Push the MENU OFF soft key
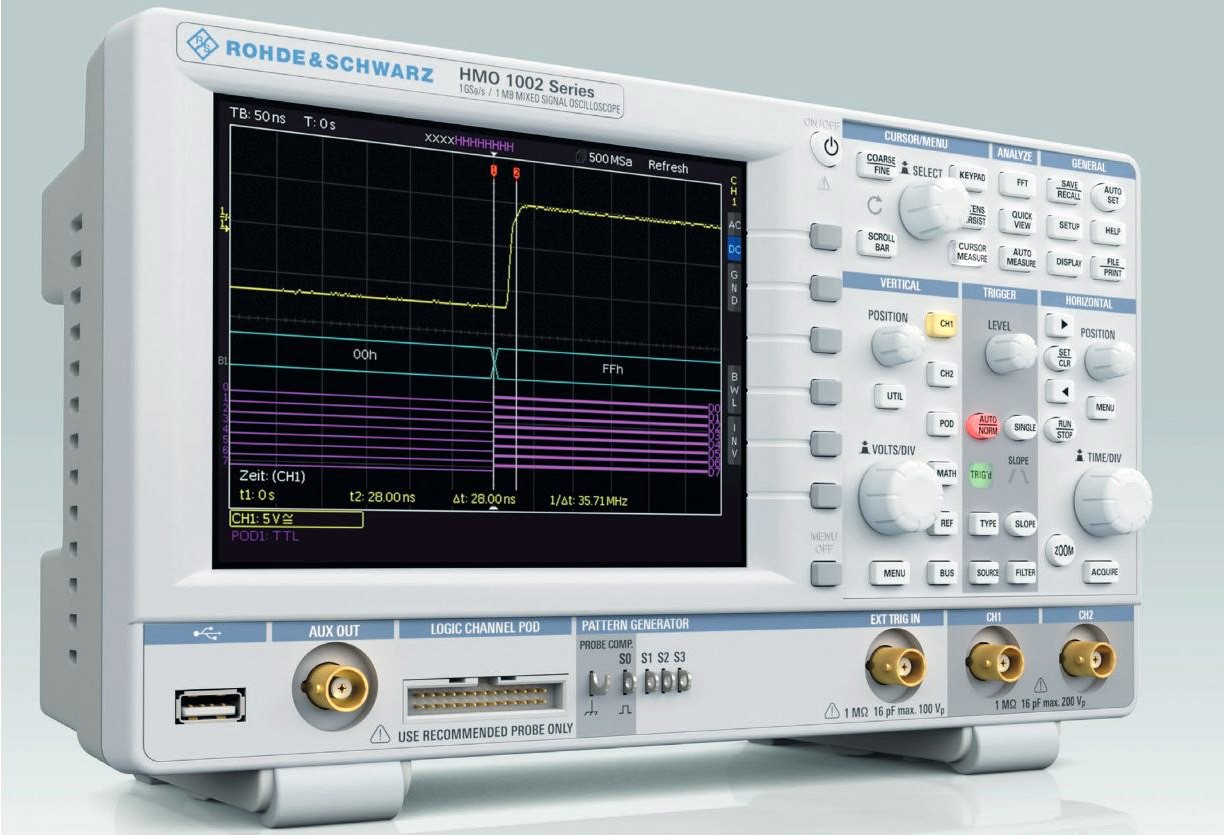The width and height of the screenshot is (1224, 835). point(825,573)
